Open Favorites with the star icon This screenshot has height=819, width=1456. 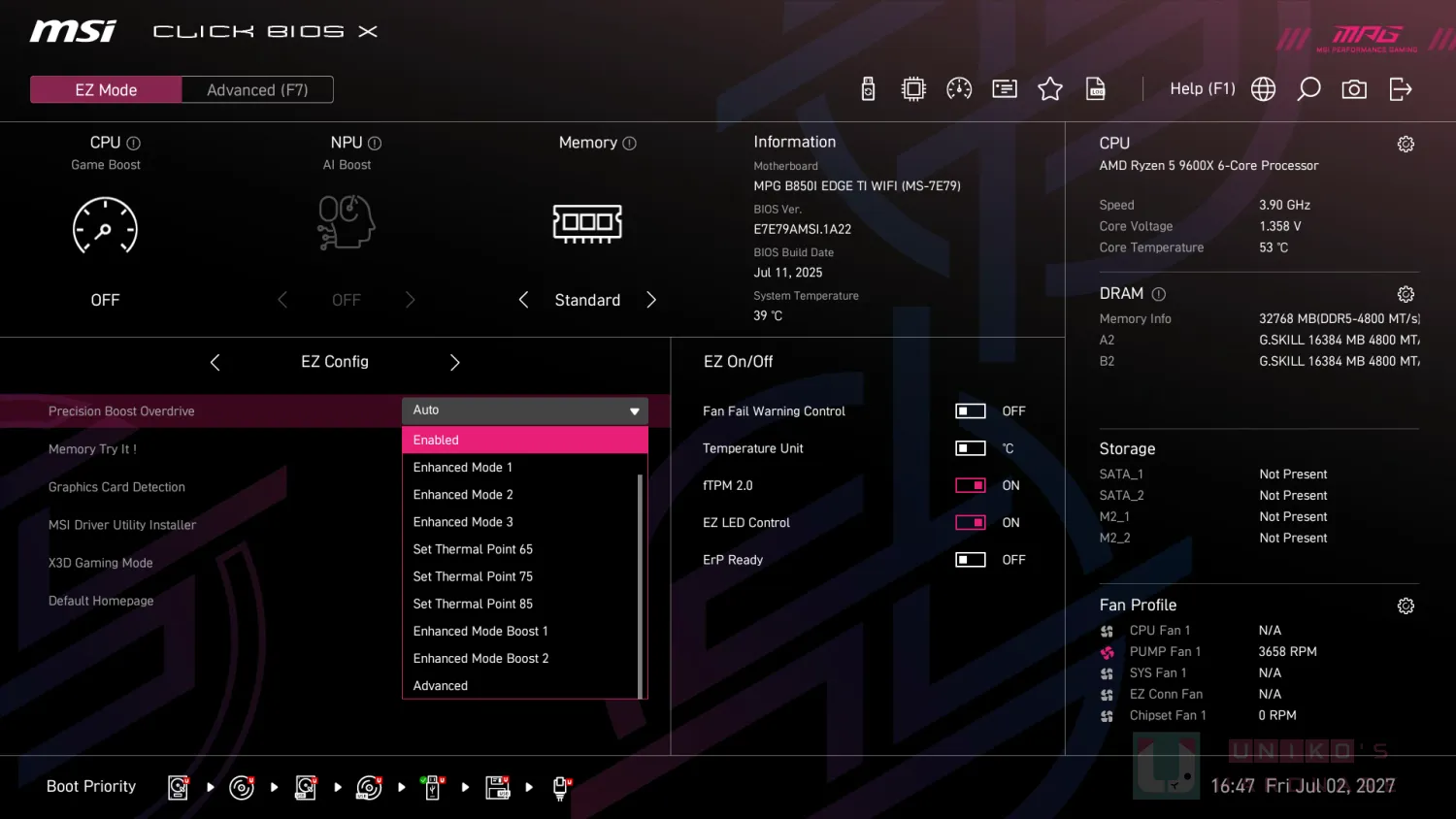click(1050, 89)
